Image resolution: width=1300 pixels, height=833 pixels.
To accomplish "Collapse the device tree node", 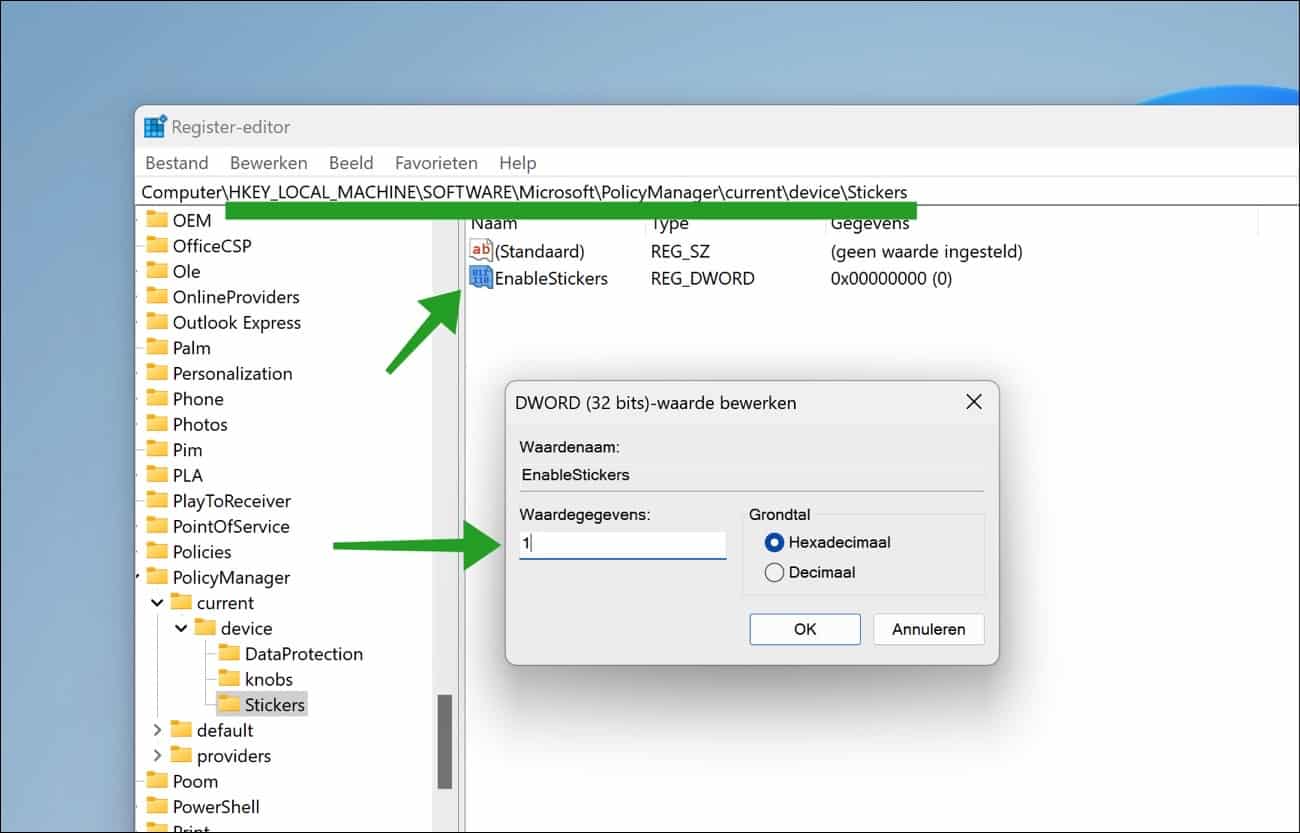I will coord(181,629).
